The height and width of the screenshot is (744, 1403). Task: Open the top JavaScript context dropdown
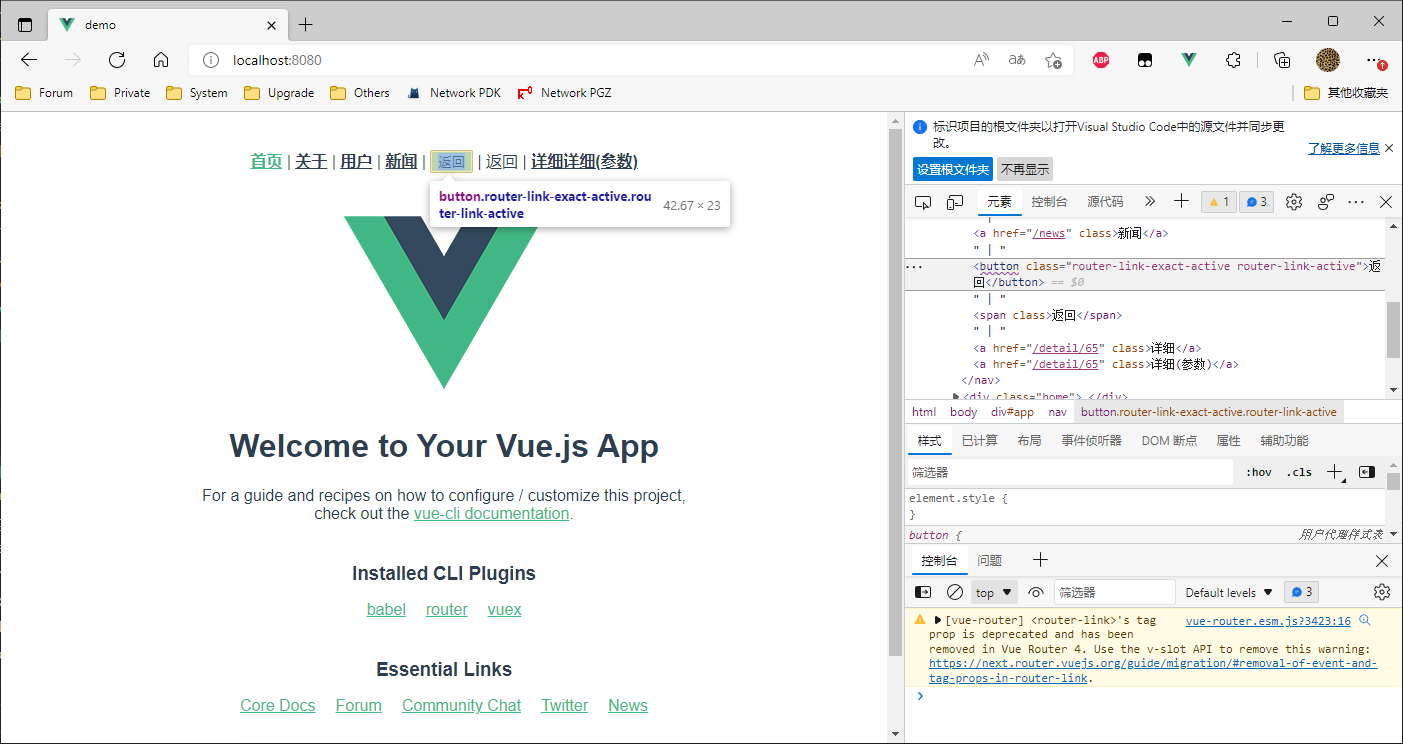coord(994,592)
